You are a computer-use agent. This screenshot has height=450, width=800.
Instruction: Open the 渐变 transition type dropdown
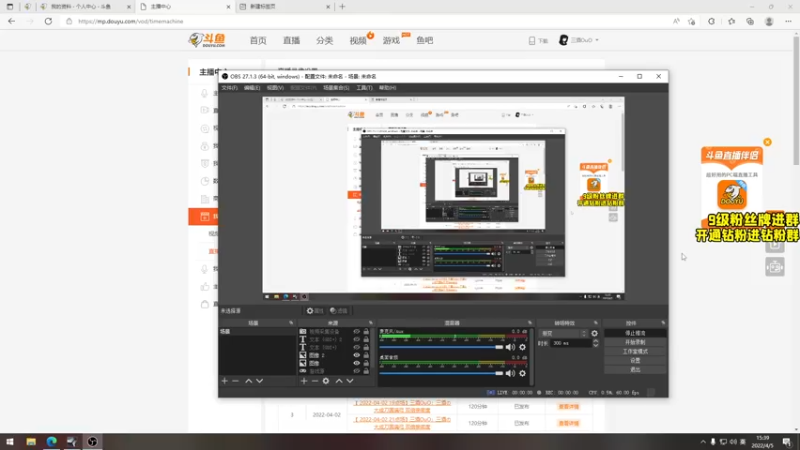563,333
